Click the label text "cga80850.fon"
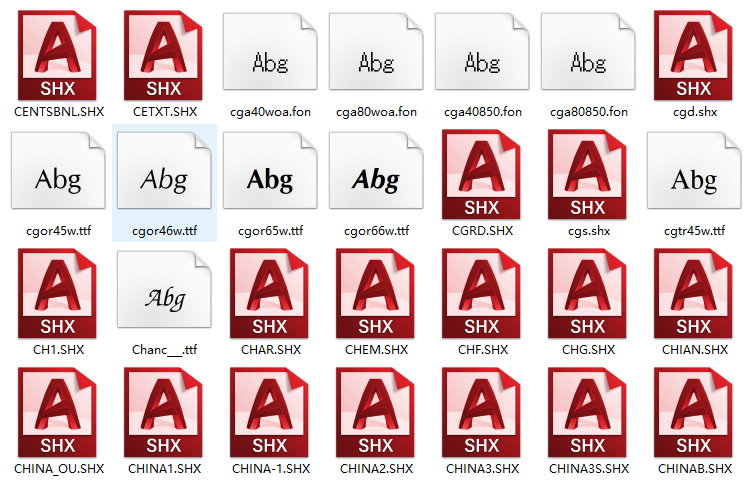 (x=589, y=112)
